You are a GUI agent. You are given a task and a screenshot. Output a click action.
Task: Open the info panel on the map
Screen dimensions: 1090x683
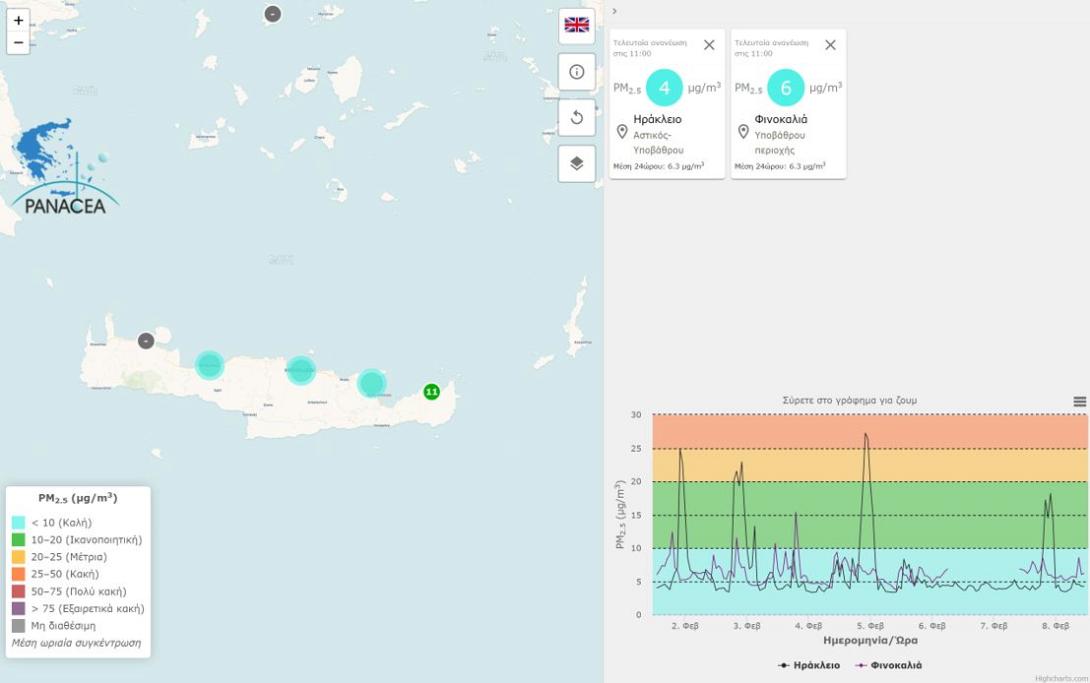(x=575, y=70)
